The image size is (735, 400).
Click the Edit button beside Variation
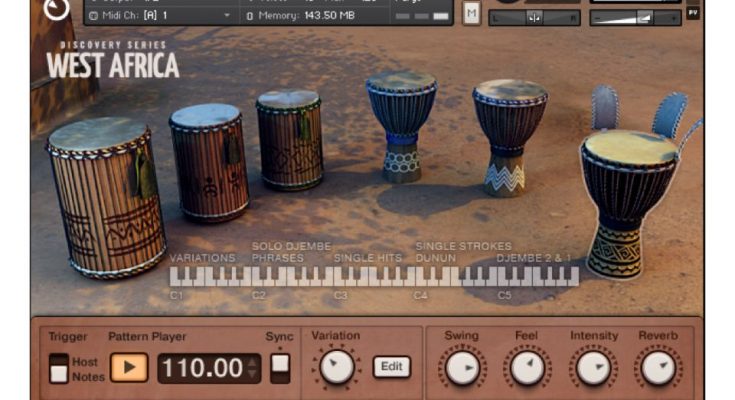391,367
